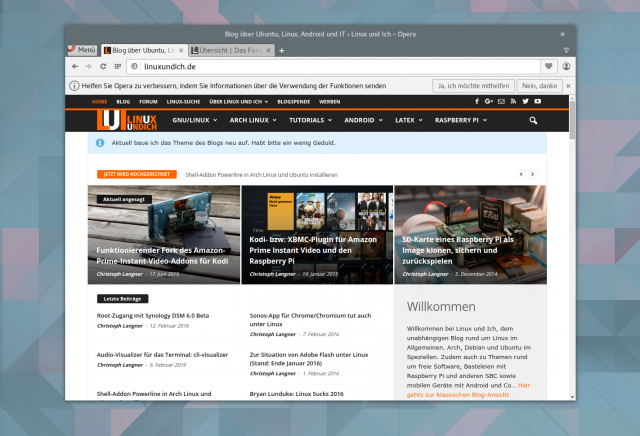Open the site search magnifier icon
This screenshot has width=640, height=436.
pyautogui.click(x=533, y=120)
